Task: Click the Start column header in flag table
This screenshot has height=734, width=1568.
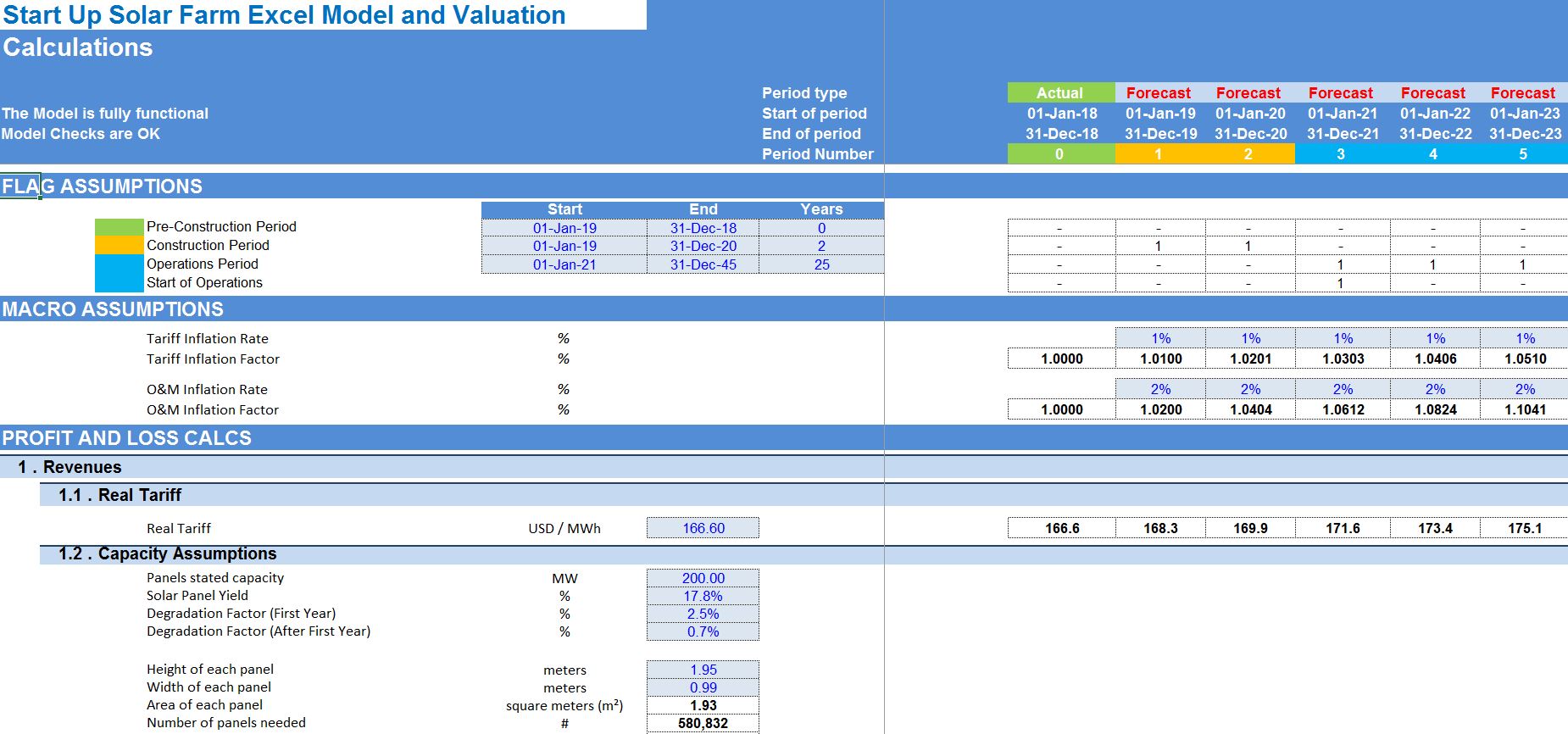Action: point(564,209)
